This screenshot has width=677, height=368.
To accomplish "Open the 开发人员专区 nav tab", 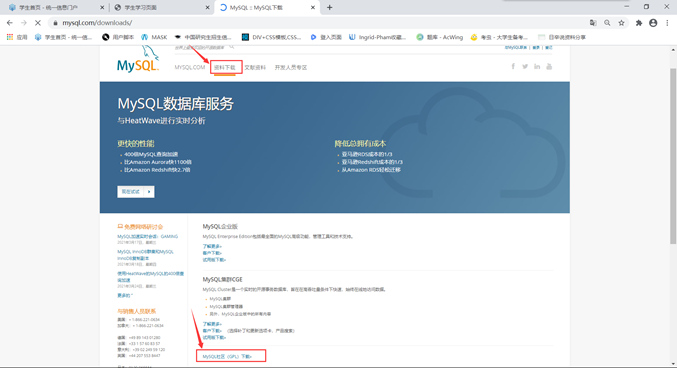I will [291, 67].
